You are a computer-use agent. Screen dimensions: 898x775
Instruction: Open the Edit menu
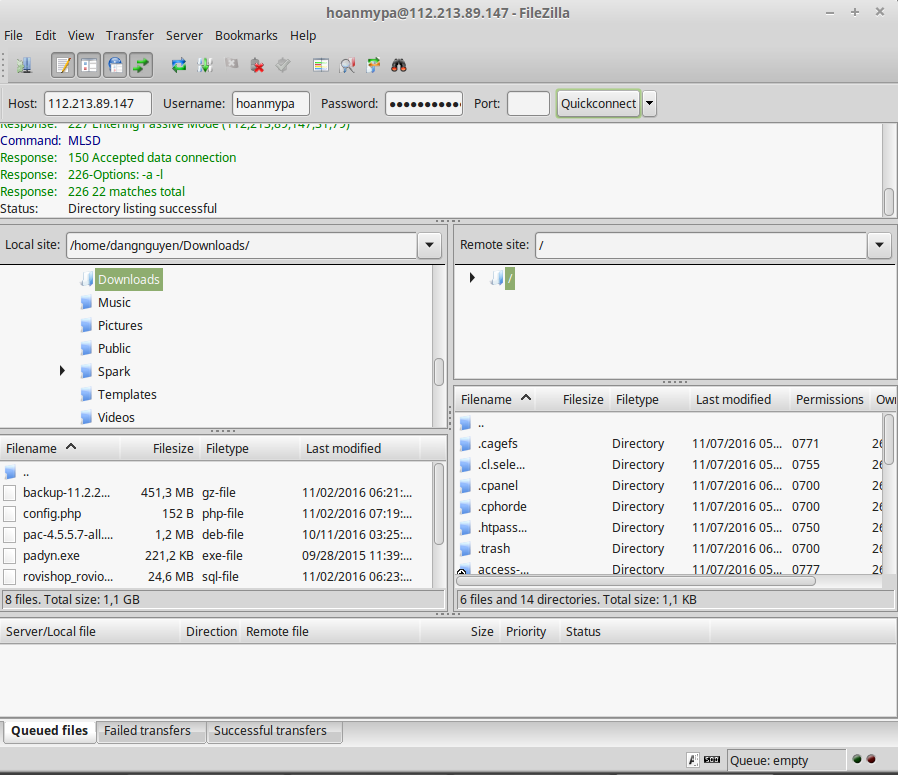coord(45,36)
